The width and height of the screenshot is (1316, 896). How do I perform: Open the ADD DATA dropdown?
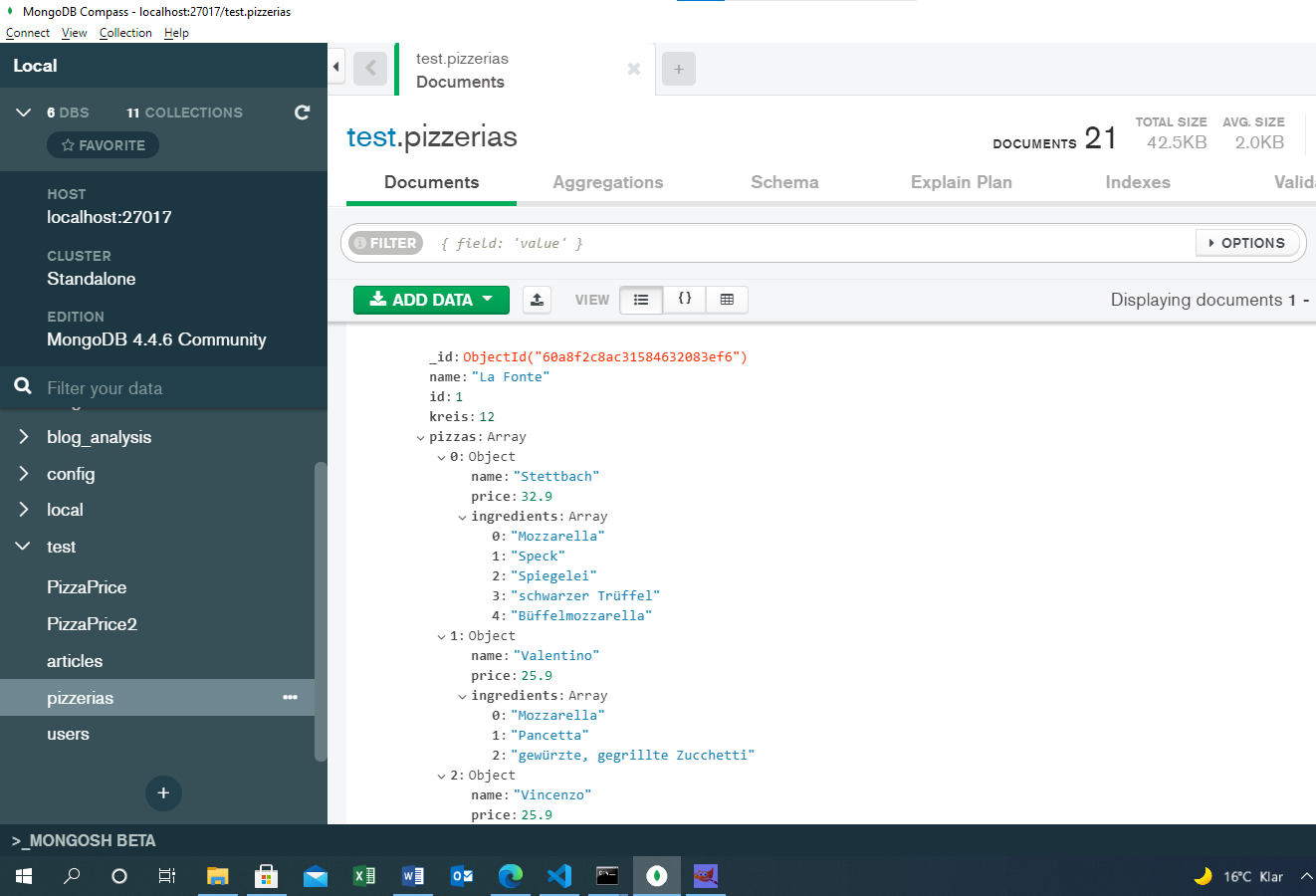coord(431,300)
